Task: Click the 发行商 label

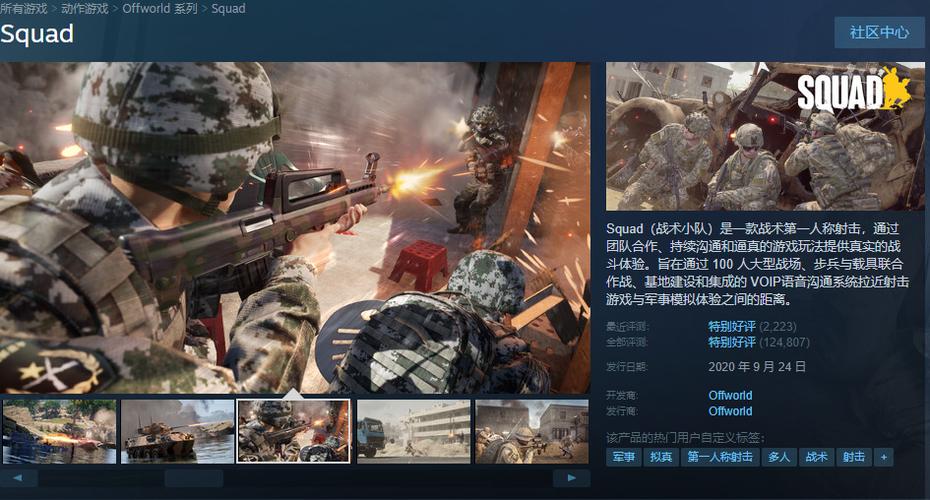Action: click(622, 411)
